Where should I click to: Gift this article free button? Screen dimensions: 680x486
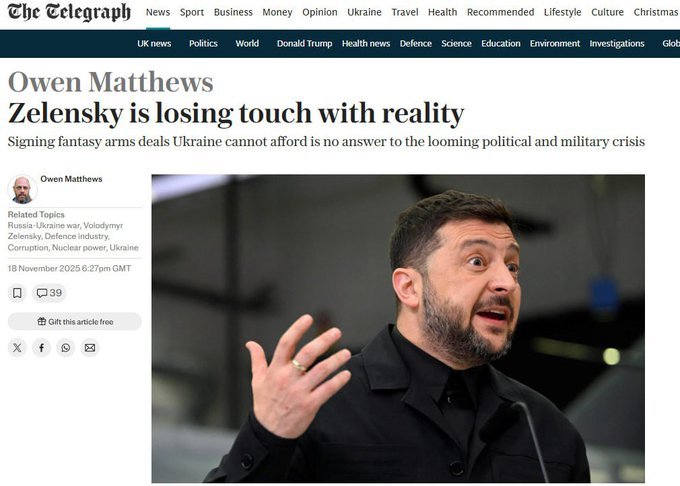pos(75,322)
